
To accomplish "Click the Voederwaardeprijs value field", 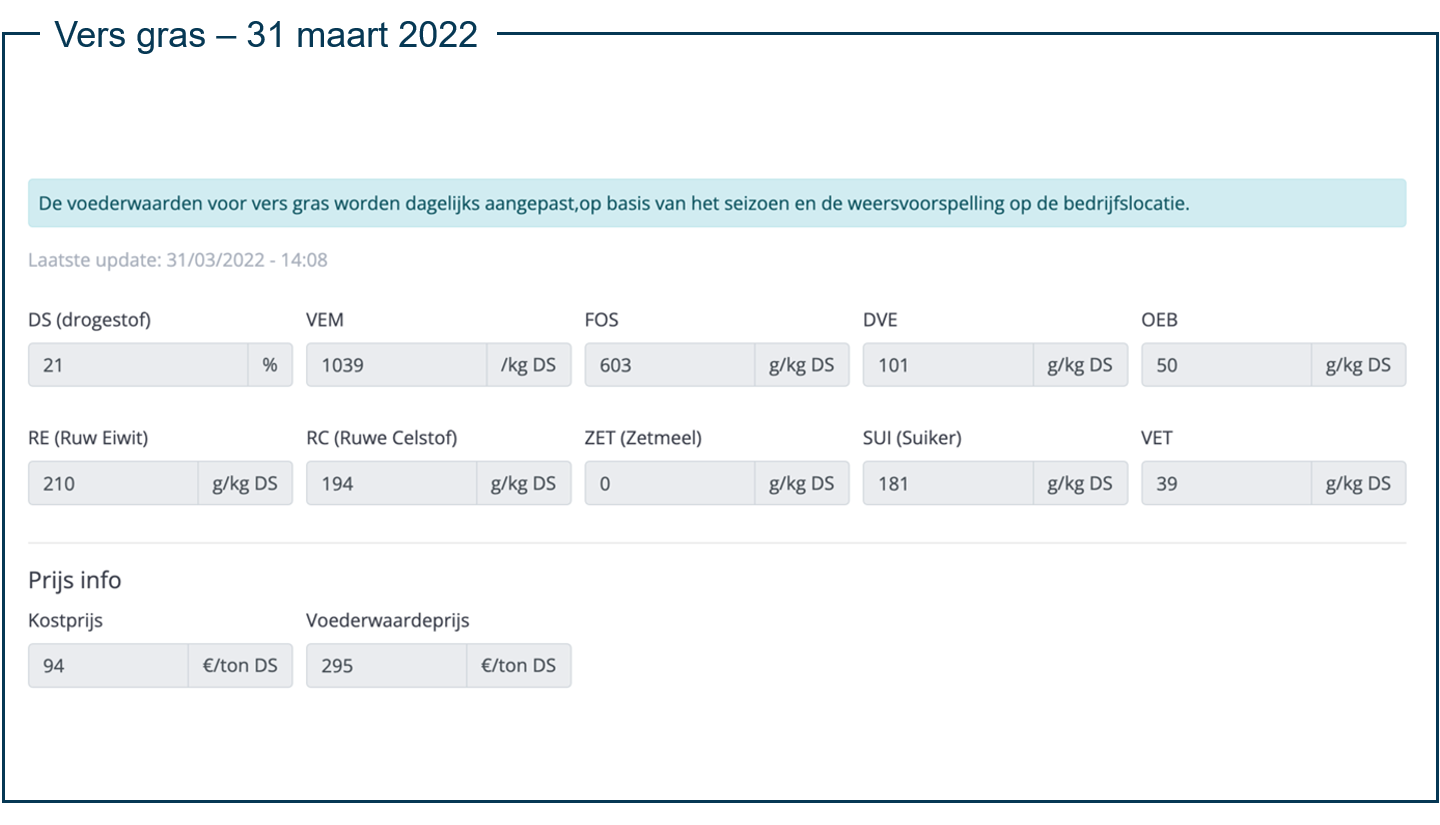I will [x=386, y=665].
